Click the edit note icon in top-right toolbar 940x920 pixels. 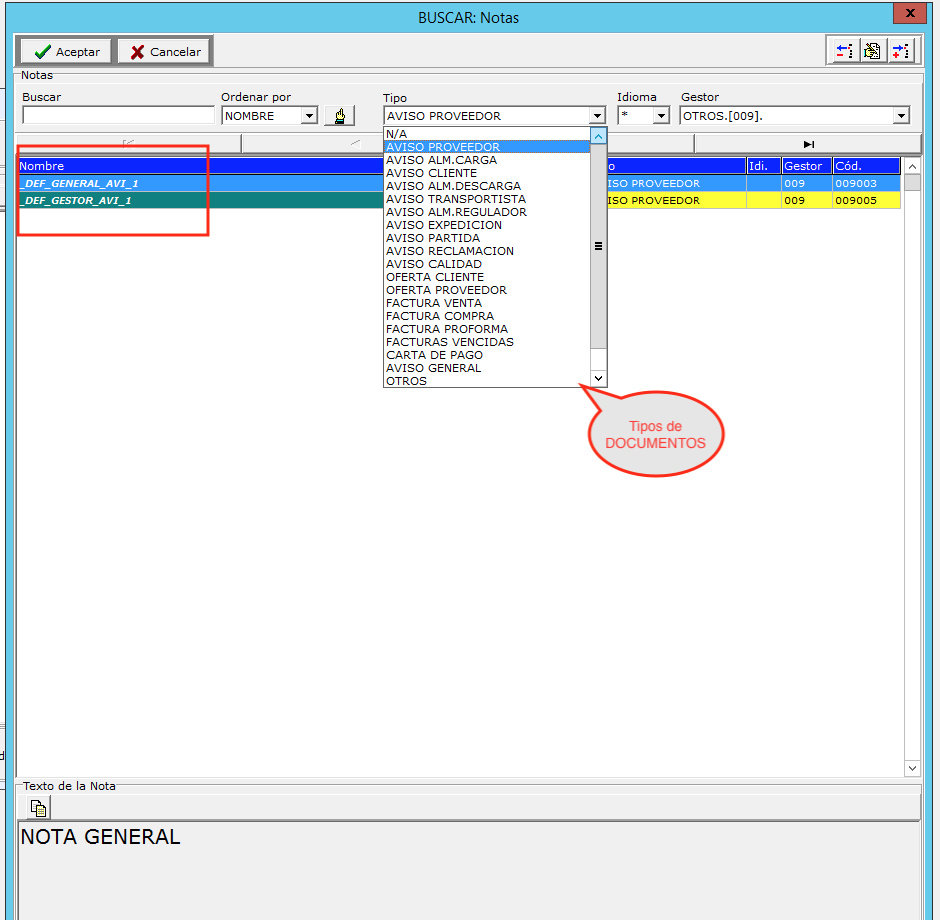tap(873, 51)
